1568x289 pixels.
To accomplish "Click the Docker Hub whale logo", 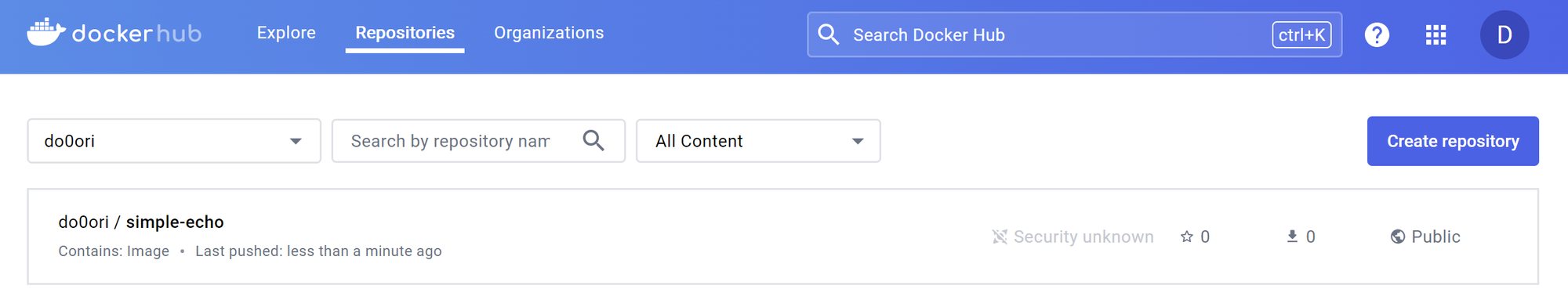I will [x=46, y=32].
